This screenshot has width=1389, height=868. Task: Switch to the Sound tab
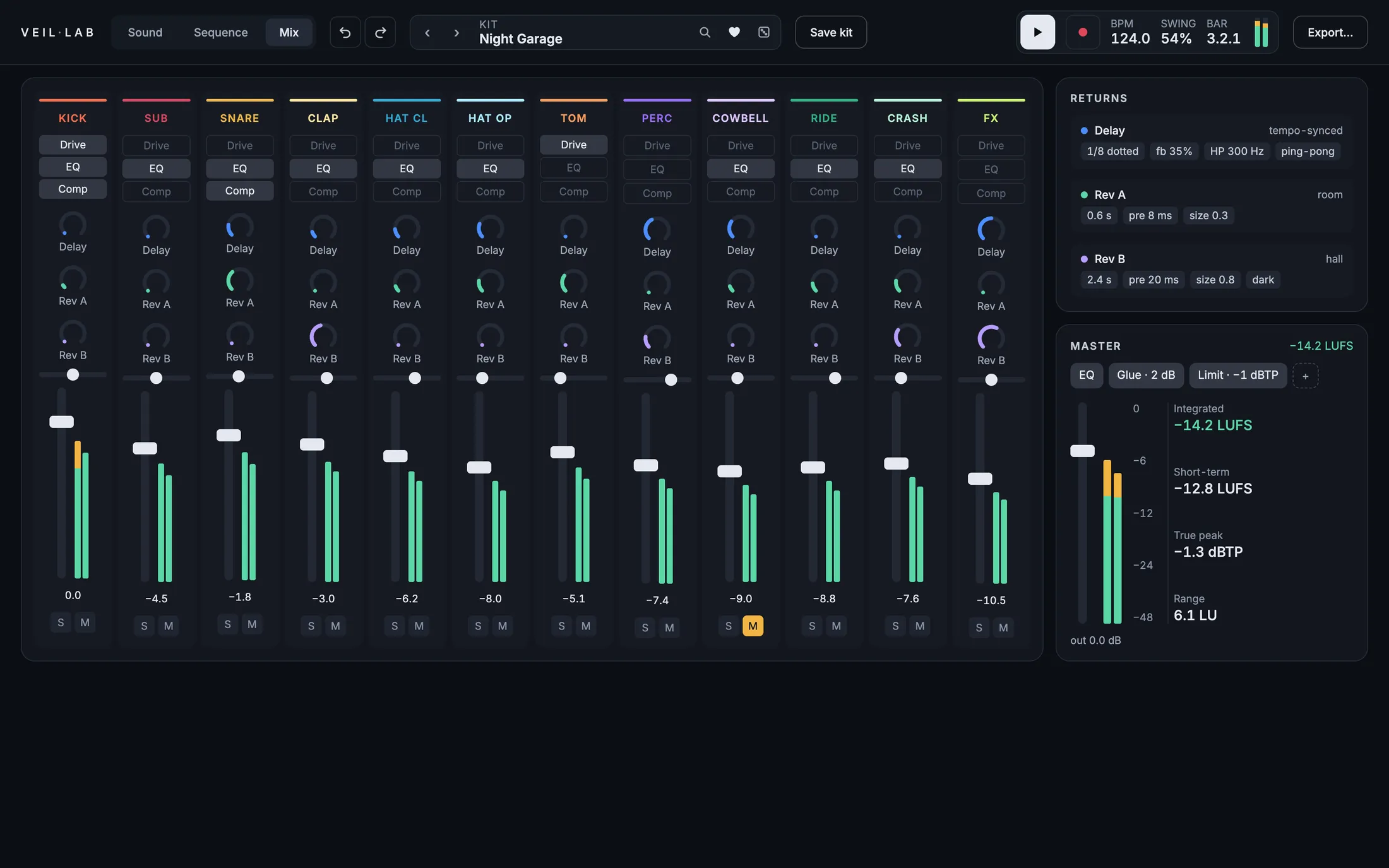145,32
